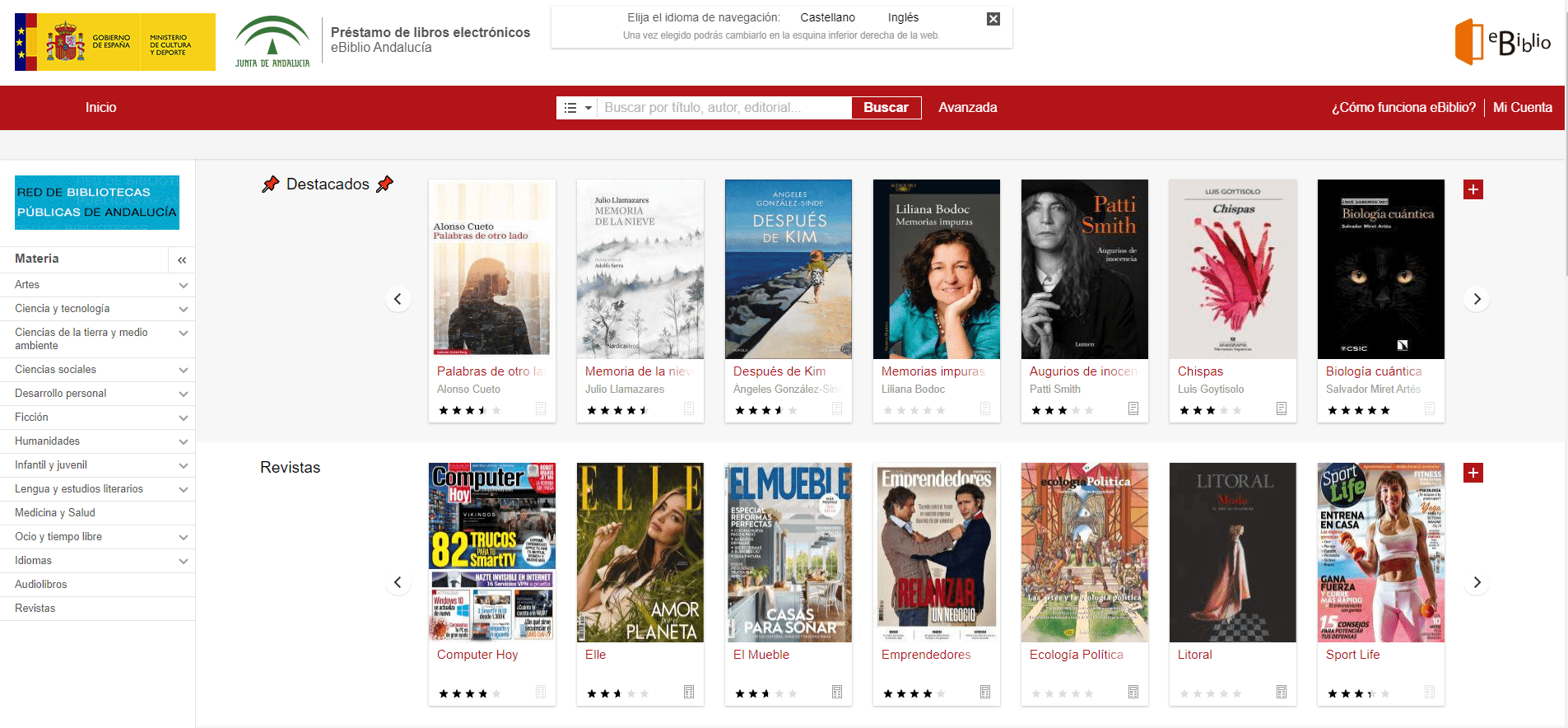Expand Revistas section with plus icon
Screen dimensions: 1568x728
tap(1473, 473)
